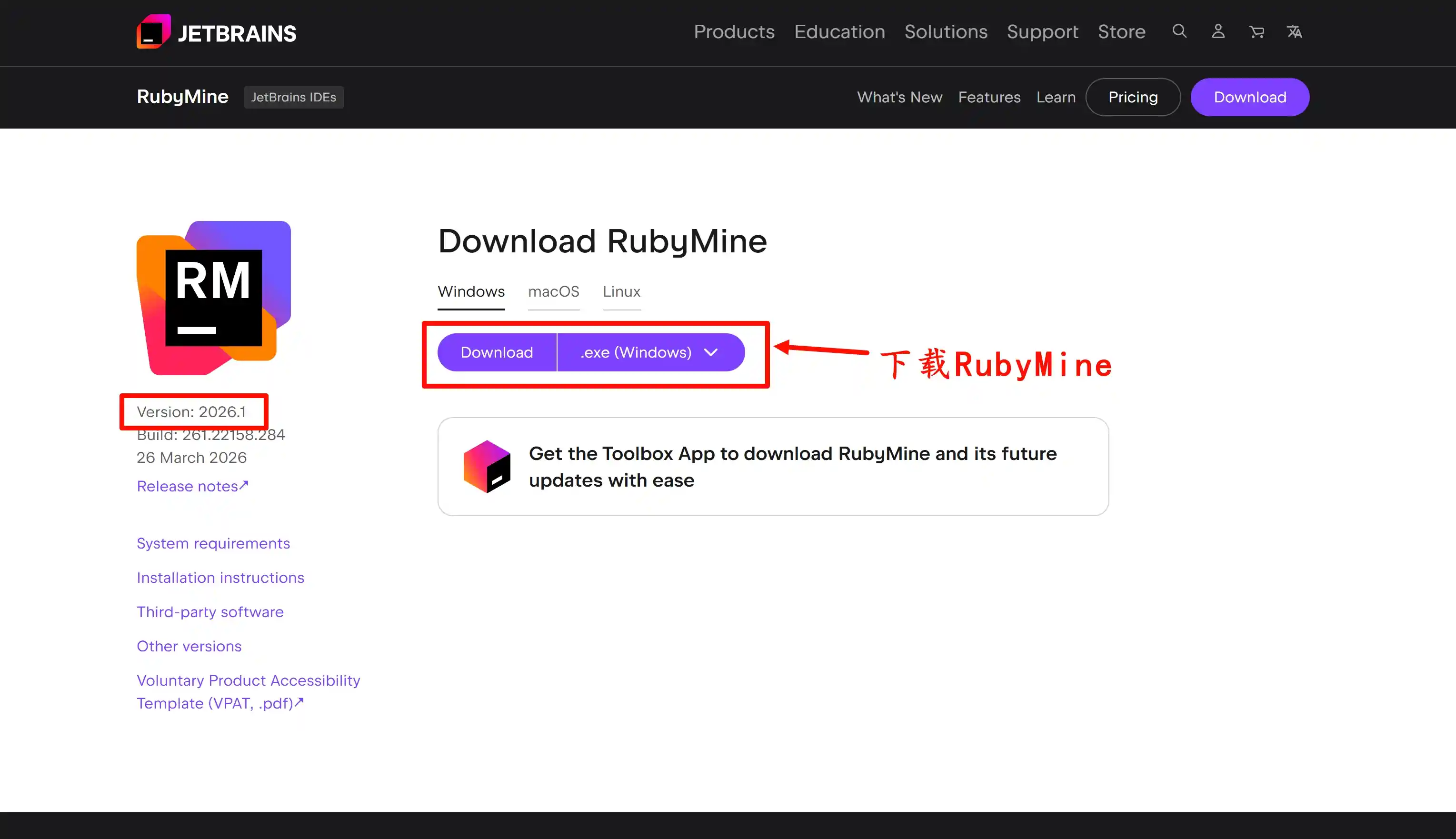Open the search using the magnifier icon
Image resolution: width=1456 pixels, height=839 pixels.
1179,32
